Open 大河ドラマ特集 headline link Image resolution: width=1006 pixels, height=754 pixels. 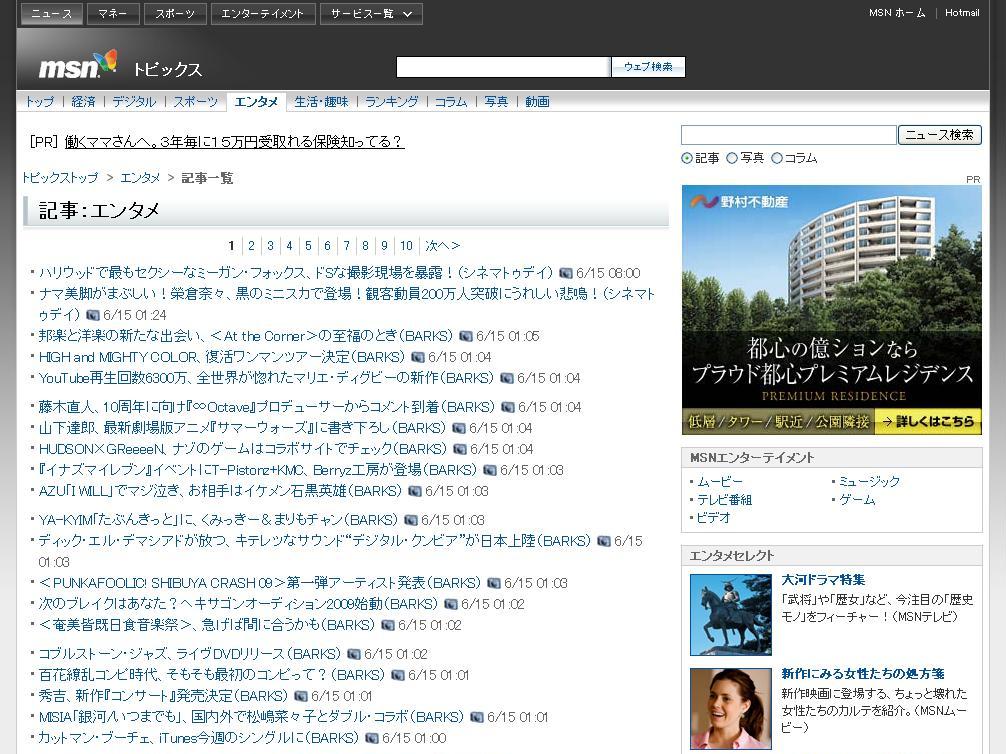(x=823, y=580)
